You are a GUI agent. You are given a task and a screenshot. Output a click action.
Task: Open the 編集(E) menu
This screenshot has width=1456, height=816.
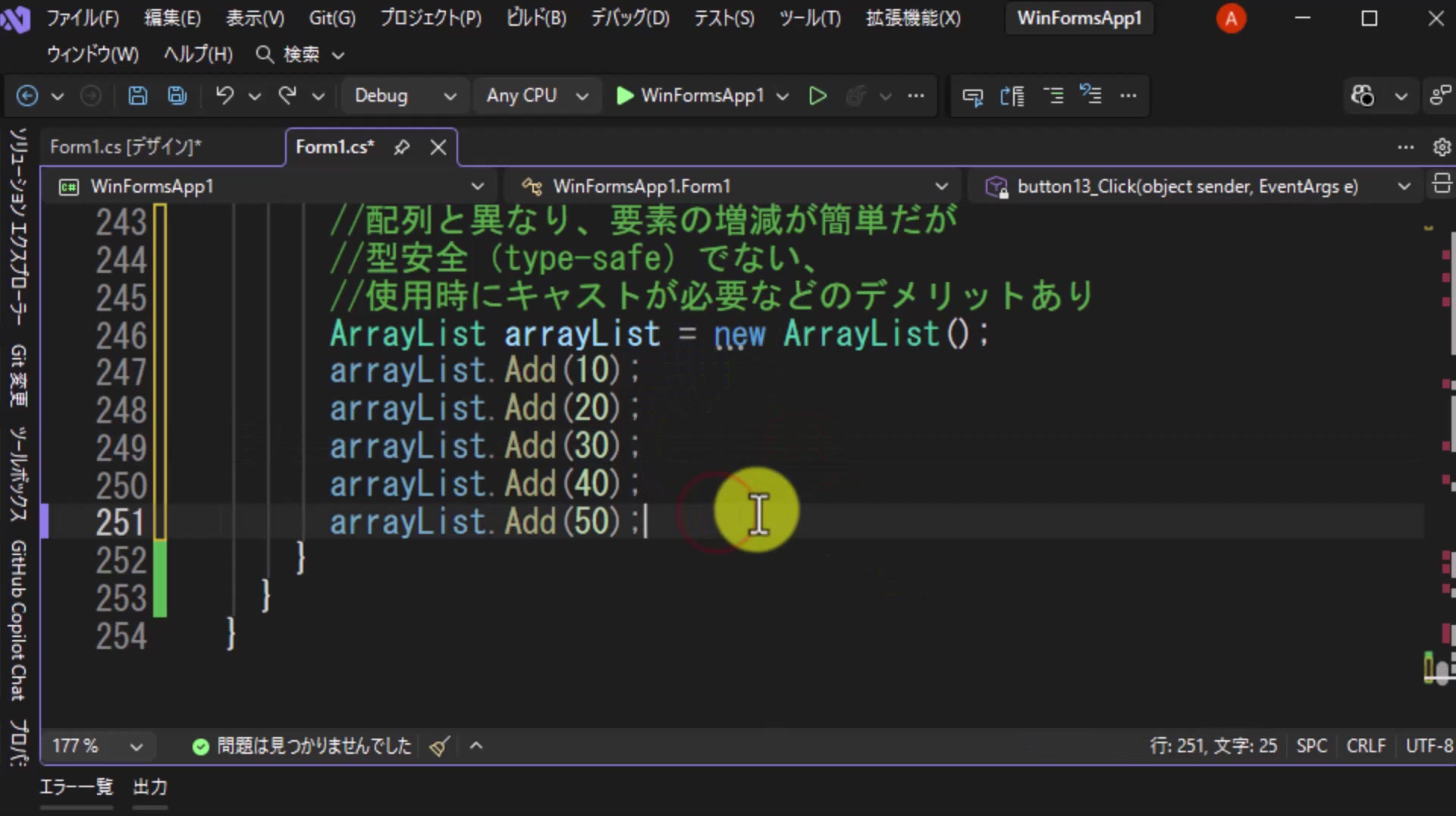pyautogui.click(x=173, y=18)
